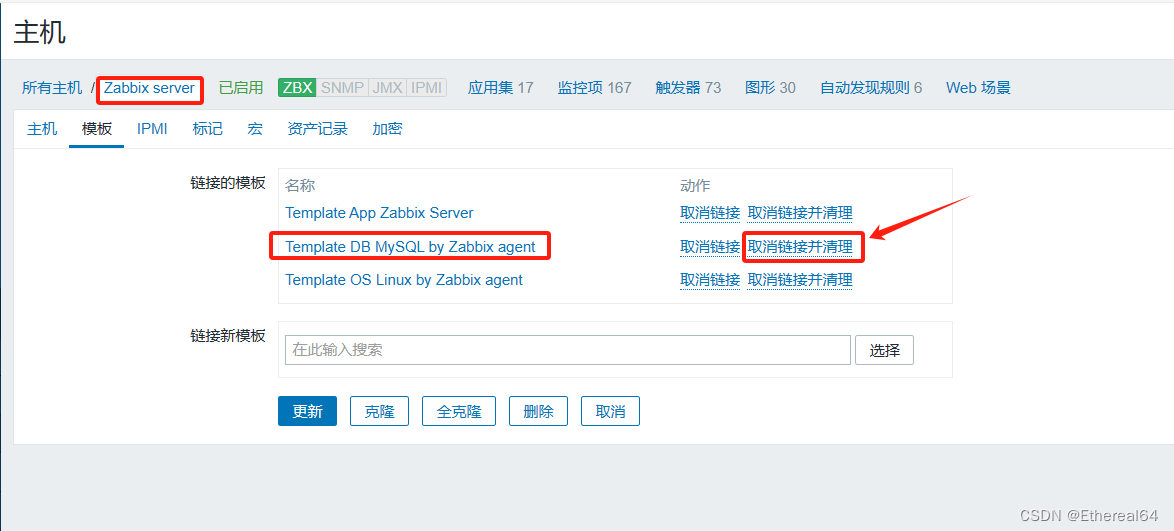Open the Zabbix server breadcrumb link

point(149,88)
